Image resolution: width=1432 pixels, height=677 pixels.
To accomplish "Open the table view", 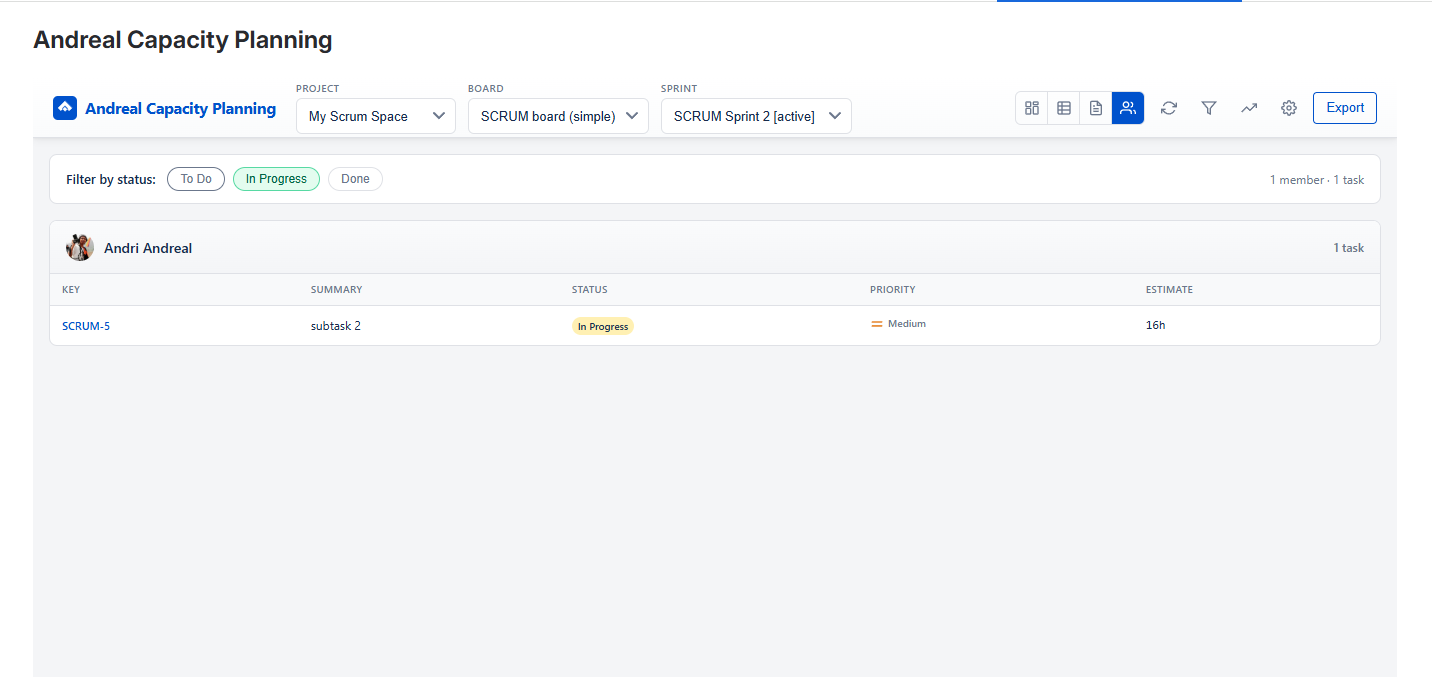I will [x=1063, y=108].
